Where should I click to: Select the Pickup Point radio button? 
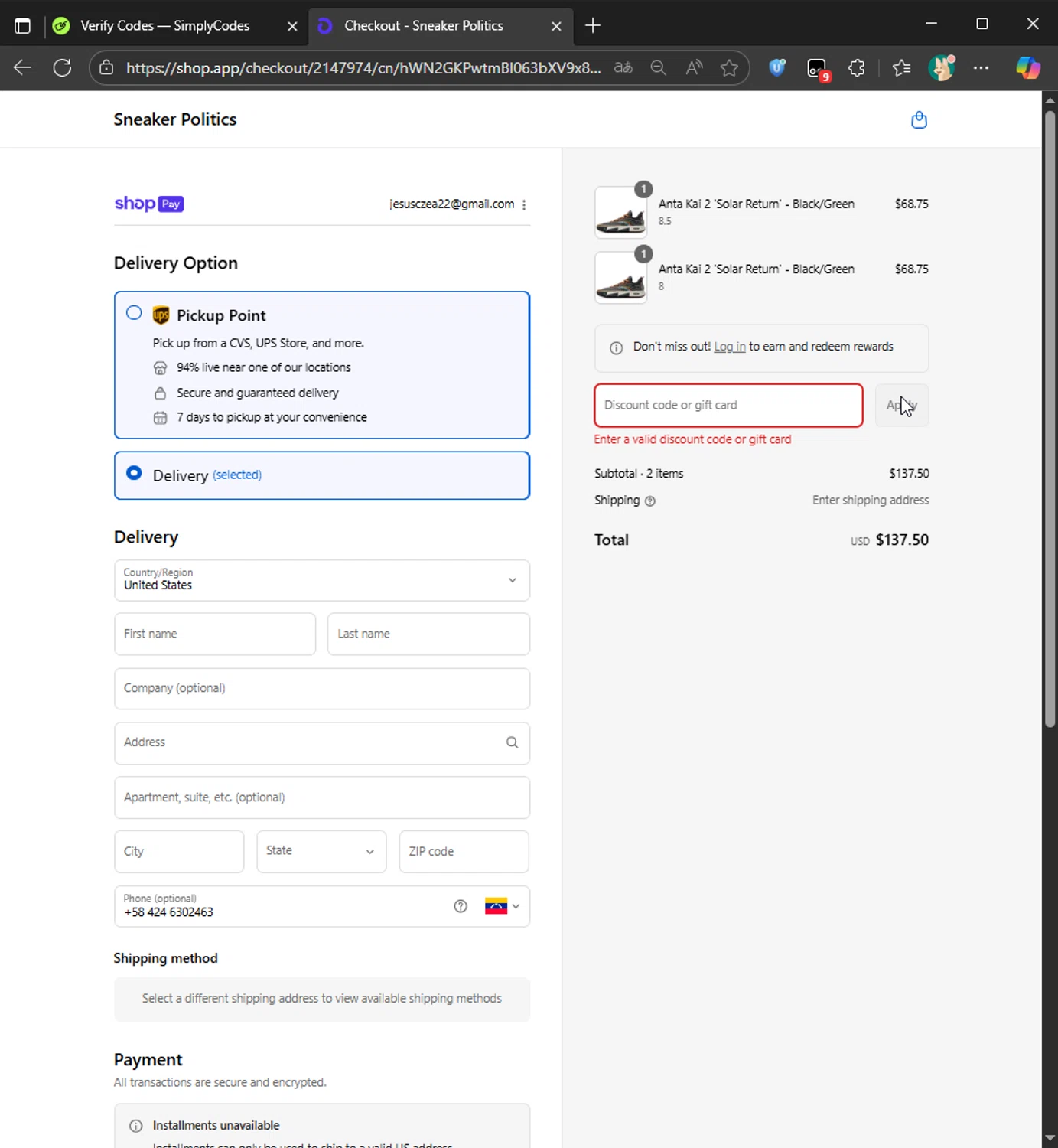click(134, 313)
